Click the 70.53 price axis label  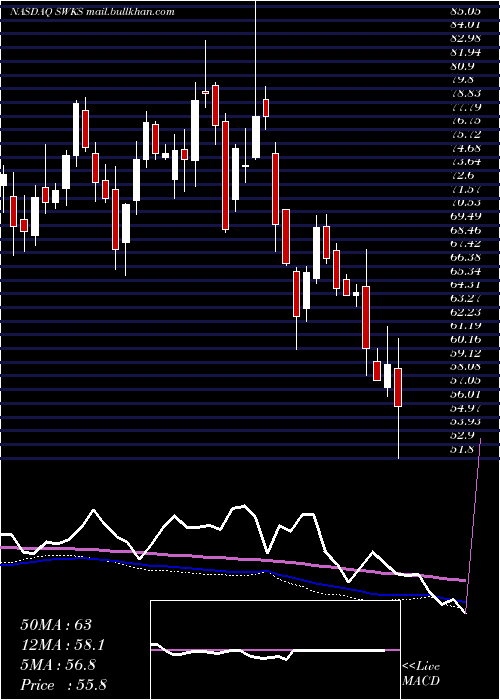[x=466, y=204]
